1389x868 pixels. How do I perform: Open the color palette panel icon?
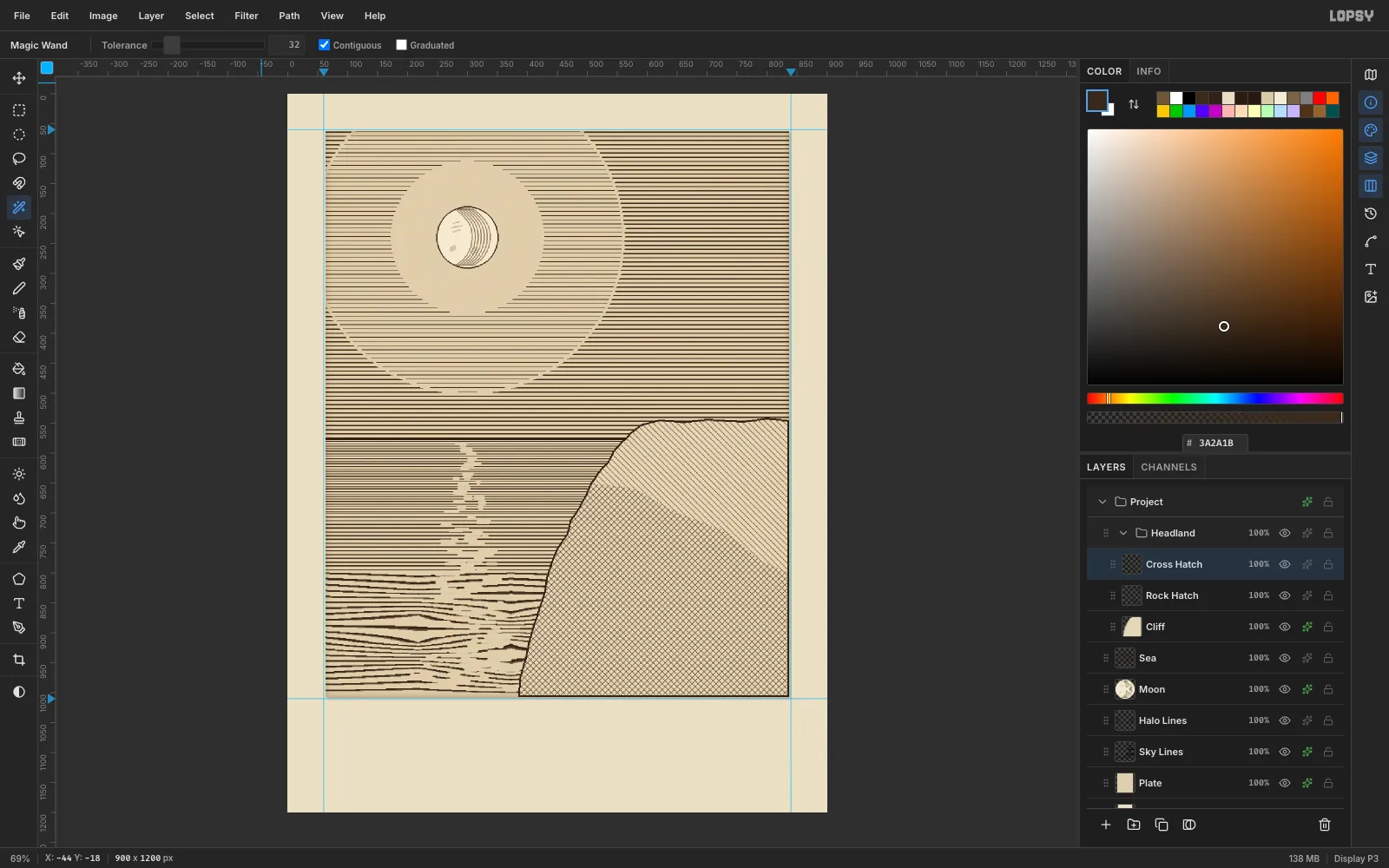point(1371,130)
